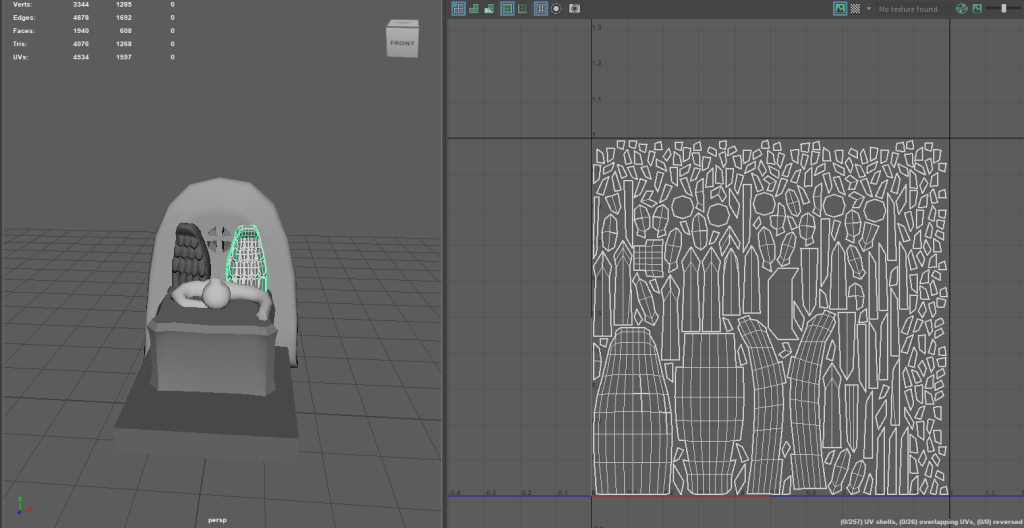Click the display image icon

click(x=840, y=8)
